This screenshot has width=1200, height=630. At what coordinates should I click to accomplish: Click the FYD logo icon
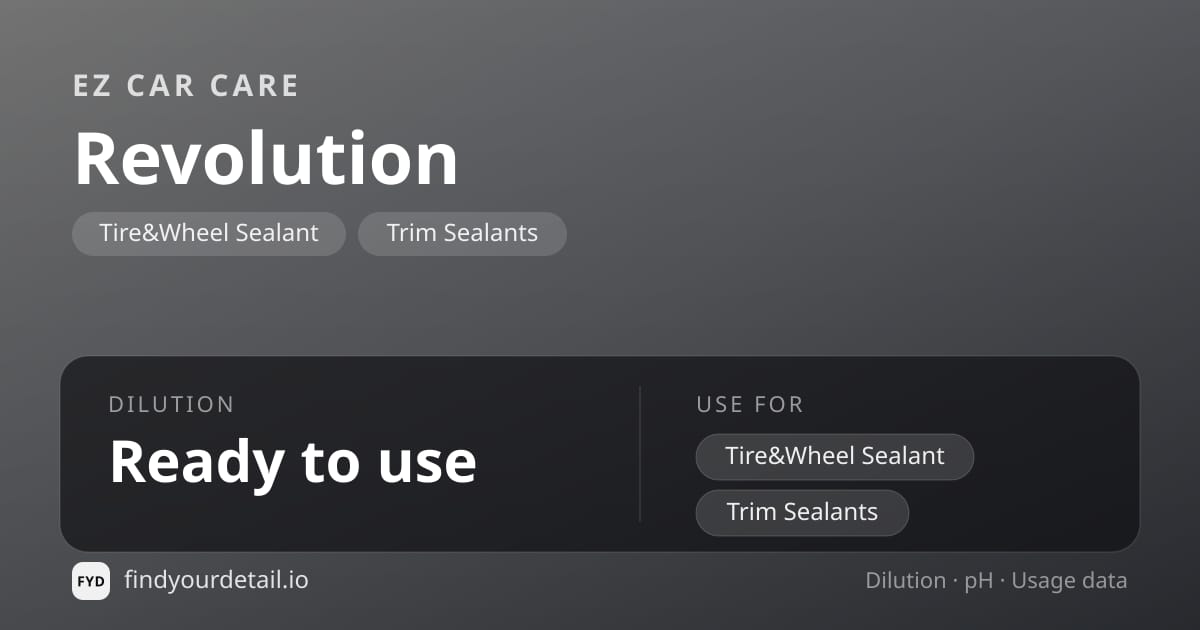pyautogui.click(x=91, y=581)
